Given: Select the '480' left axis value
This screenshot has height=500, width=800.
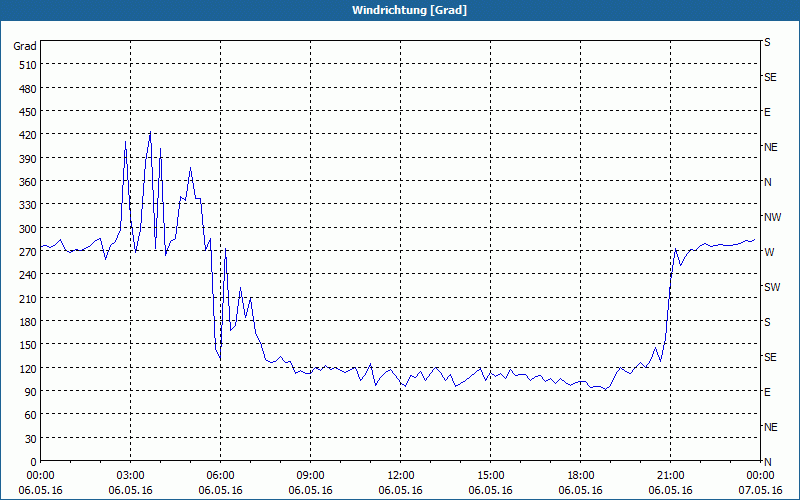Looking at the screenshot, I should 28,89.
